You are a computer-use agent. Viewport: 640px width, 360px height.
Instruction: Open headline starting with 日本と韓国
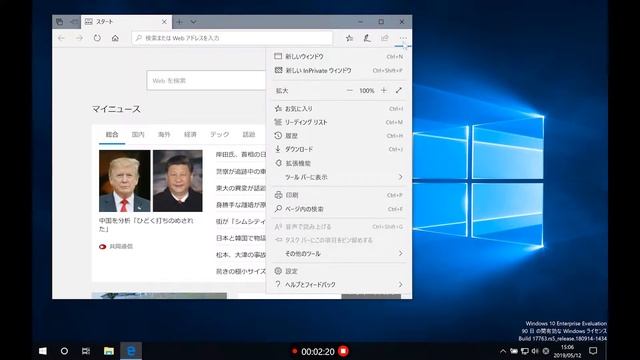241,238
